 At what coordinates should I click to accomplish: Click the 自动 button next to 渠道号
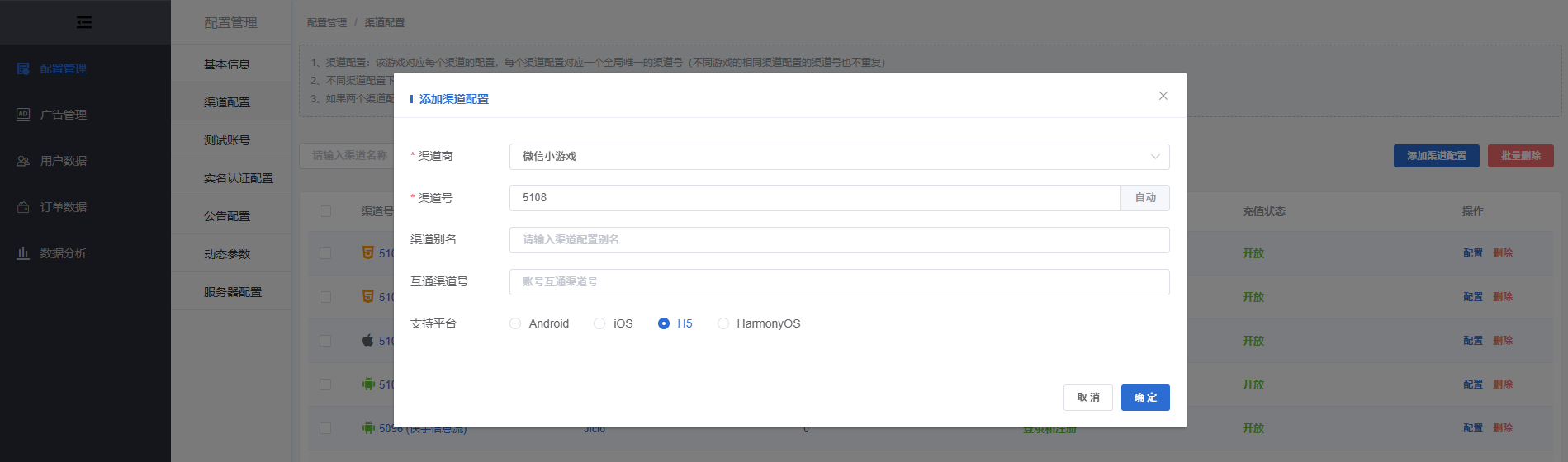(1145, 198)
